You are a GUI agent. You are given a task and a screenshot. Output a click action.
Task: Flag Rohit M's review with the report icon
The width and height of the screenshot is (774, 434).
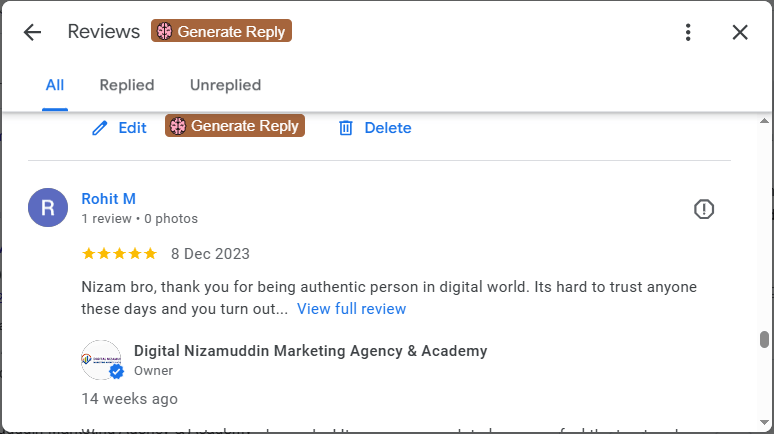pyautogui.click(x=704, y=209)
